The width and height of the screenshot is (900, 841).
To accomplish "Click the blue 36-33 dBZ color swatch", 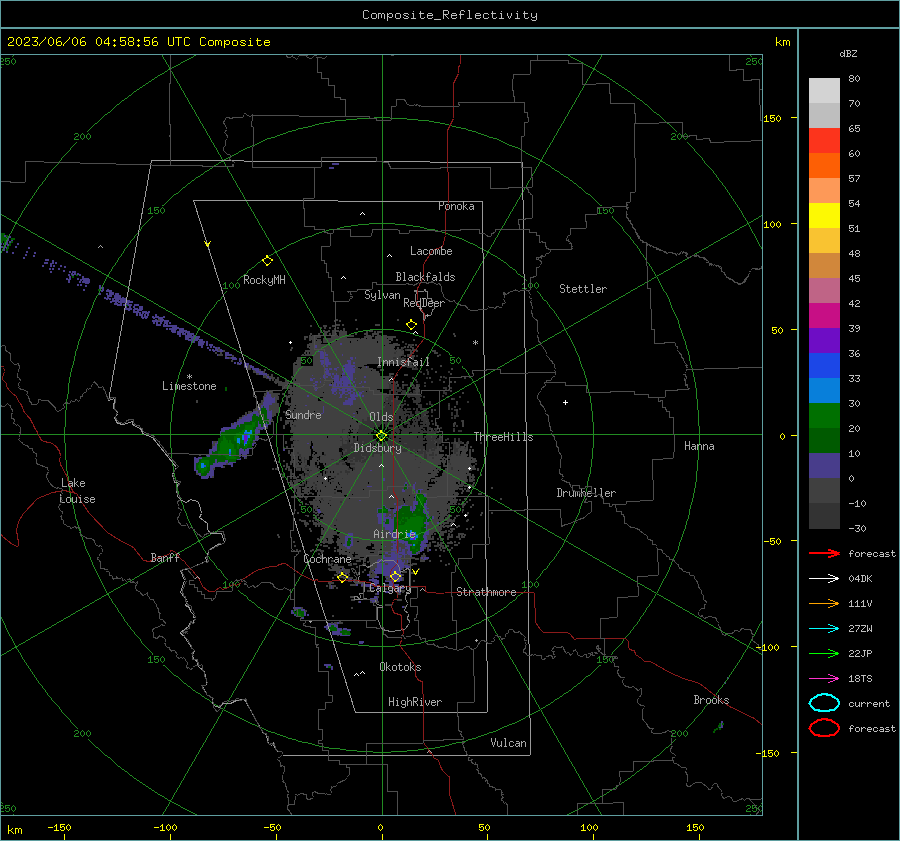I will pyautogui.click(x=824, y=365).
